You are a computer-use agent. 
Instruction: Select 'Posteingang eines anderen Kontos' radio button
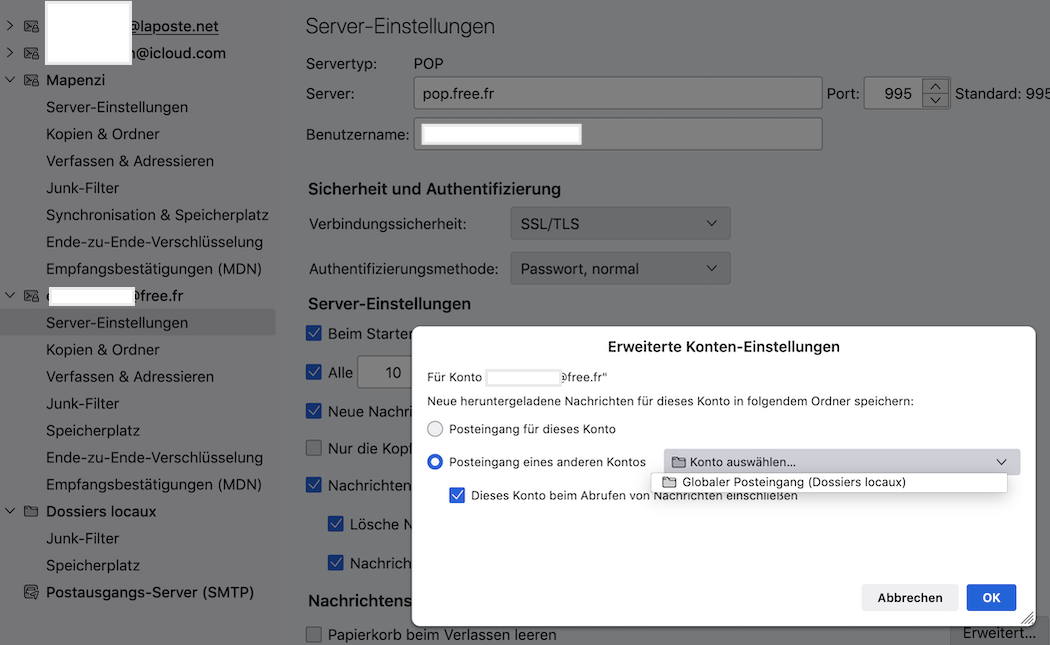click(x=435, y=462)
